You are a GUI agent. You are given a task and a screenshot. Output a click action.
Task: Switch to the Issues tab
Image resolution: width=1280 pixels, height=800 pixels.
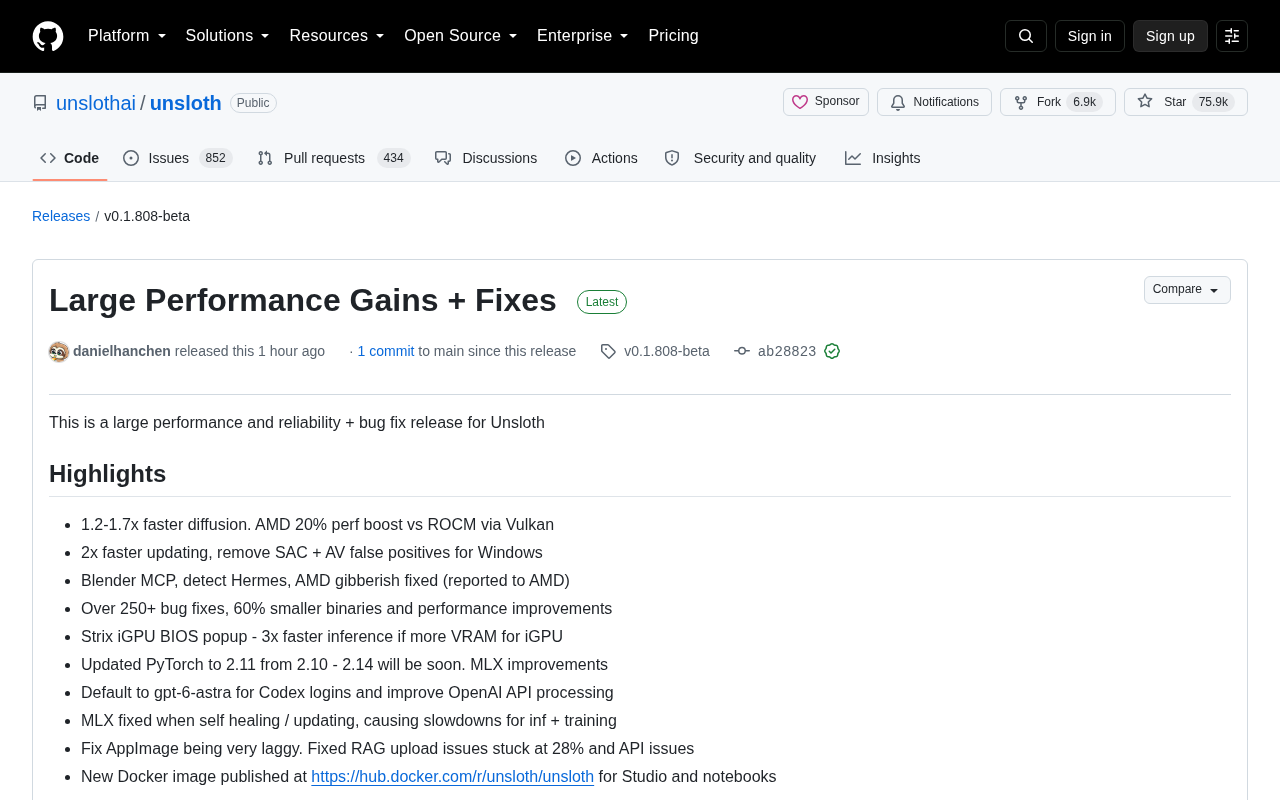(x=178, y=158)
